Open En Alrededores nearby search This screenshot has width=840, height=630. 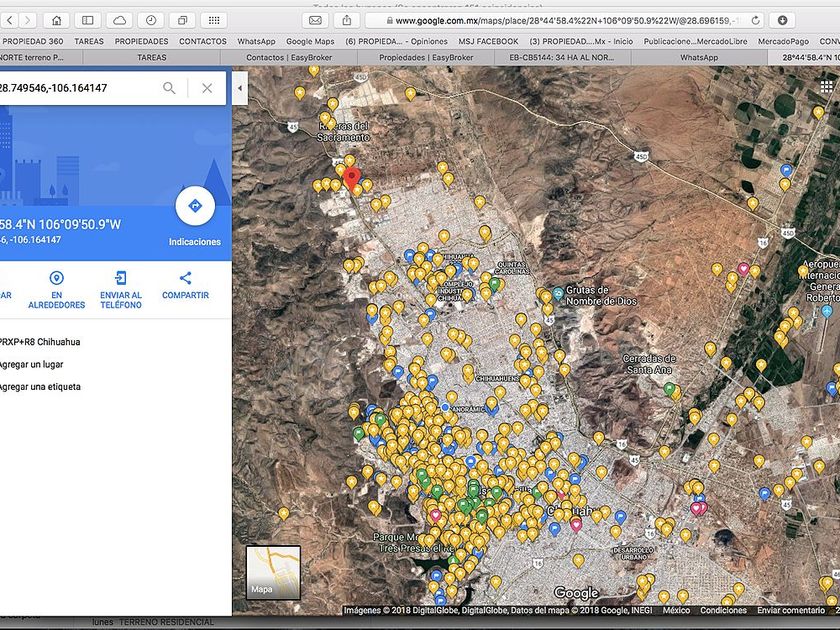(x=56, y=278)
